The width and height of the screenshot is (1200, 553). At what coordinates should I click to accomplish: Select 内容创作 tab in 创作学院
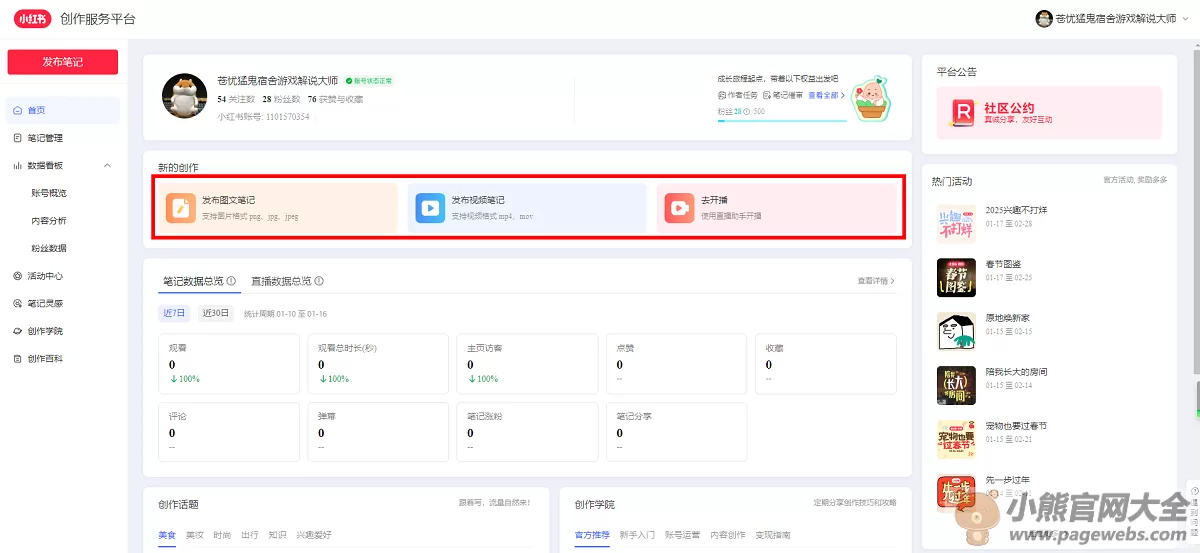pos(727,535)
